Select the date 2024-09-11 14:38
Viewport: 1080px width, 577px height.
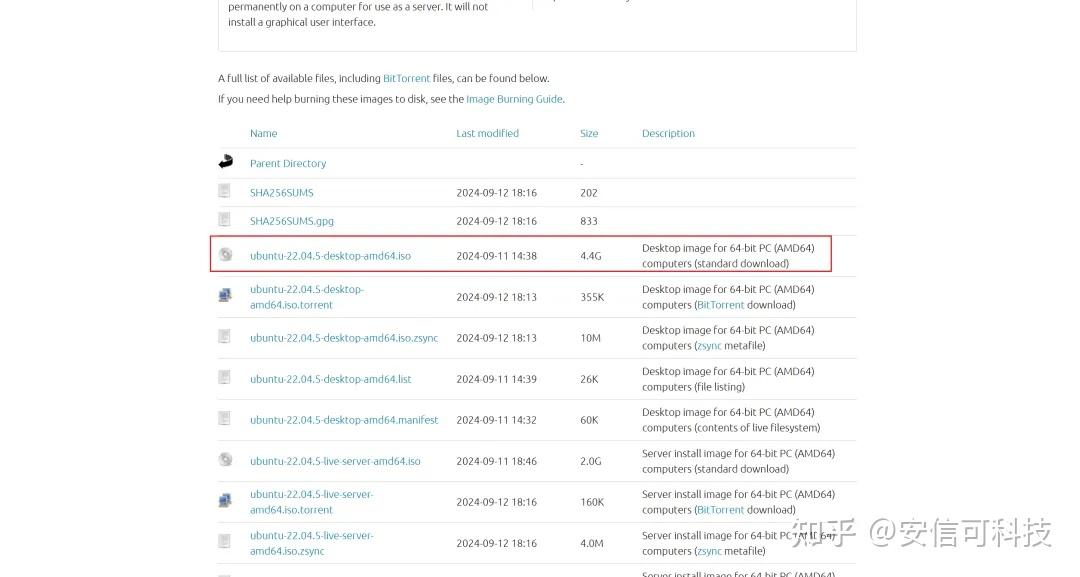click(x=497, y=256)
